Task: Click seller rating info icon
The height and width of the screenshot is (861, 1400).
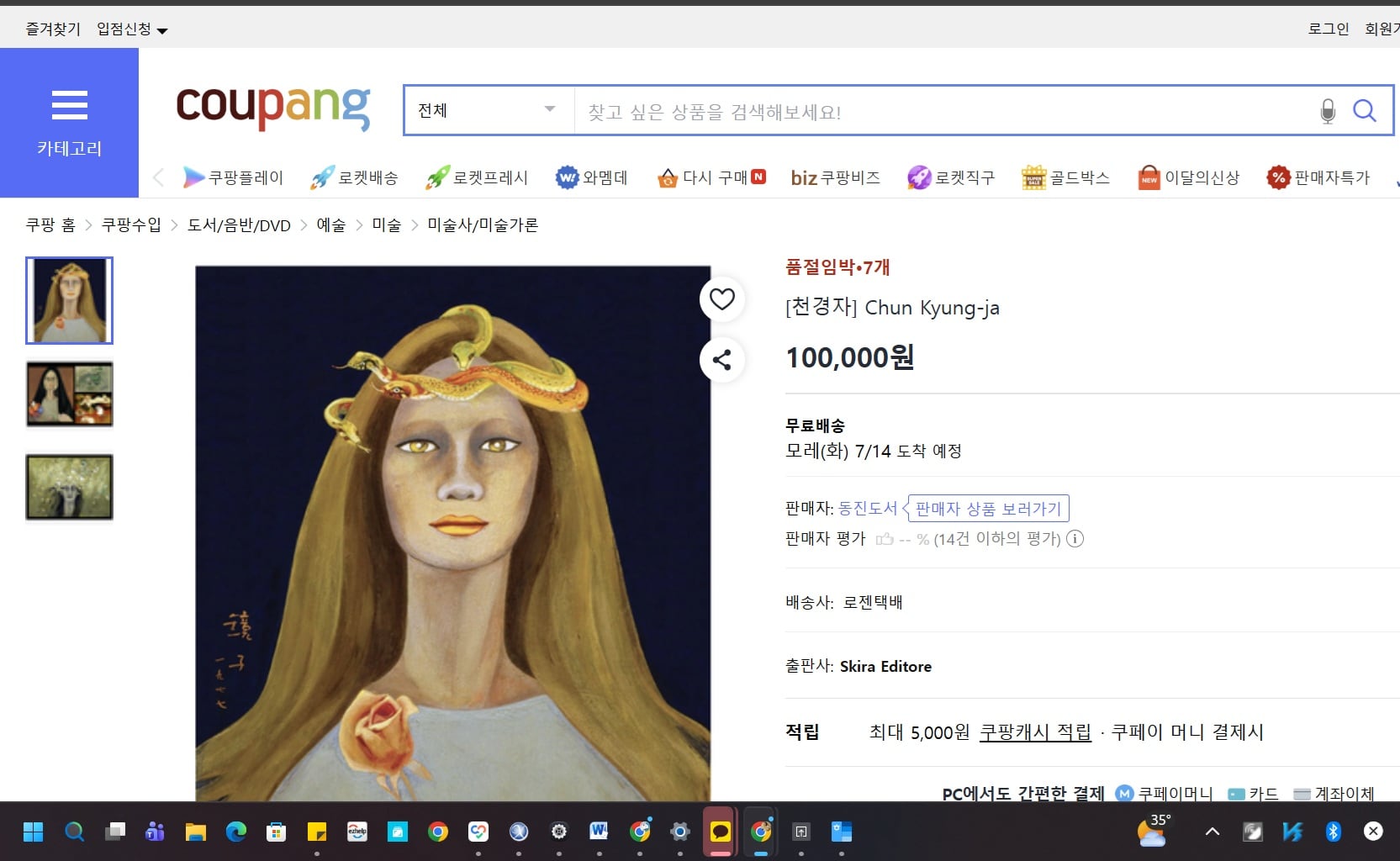Action: point(1075,539)
